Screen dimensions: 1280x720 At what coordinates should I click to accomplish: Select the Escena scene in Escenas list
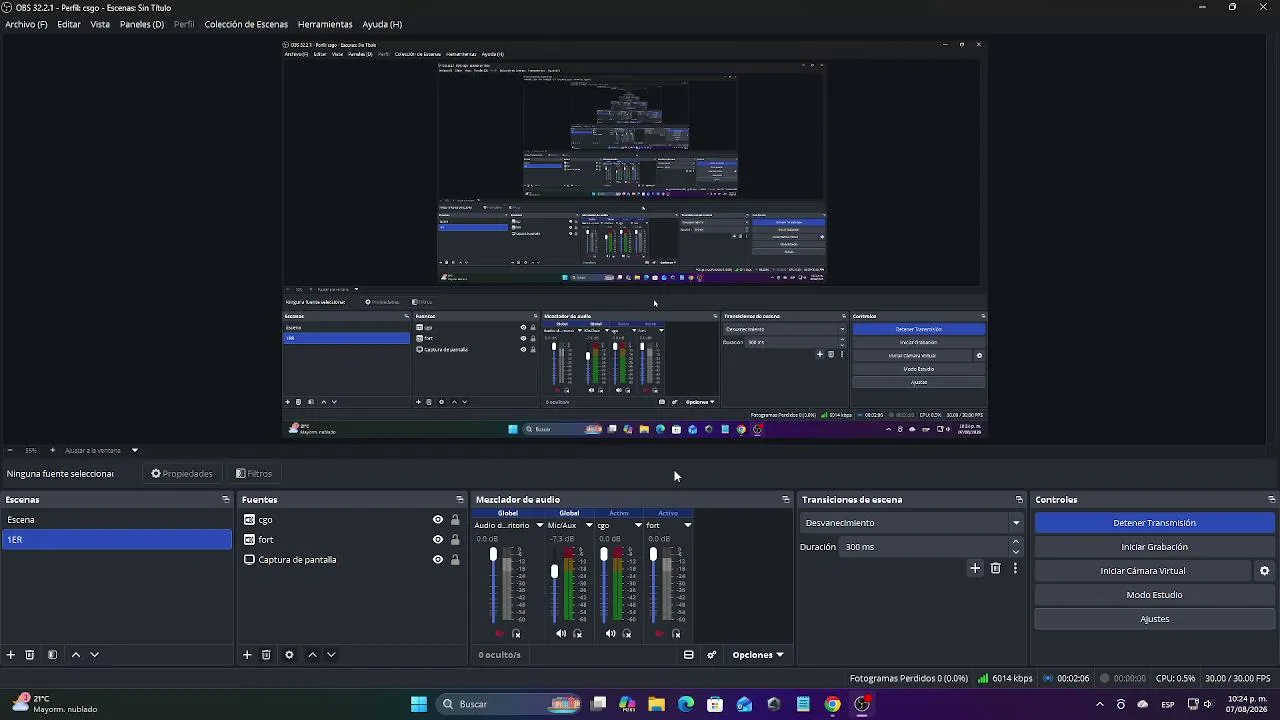[x=117, y=520]
